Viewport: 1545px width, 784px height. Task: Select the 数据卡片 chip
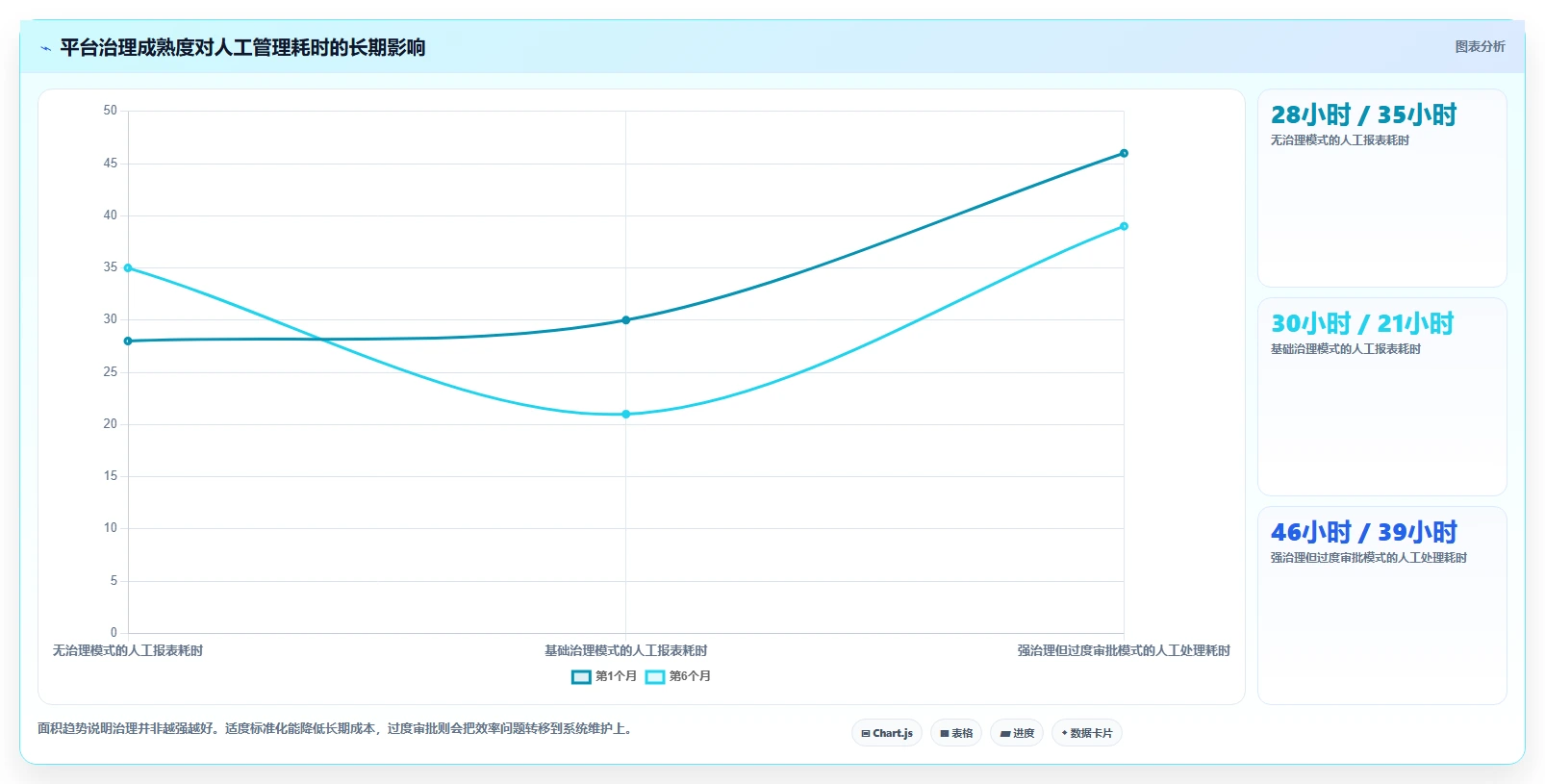pos(1087,733)
